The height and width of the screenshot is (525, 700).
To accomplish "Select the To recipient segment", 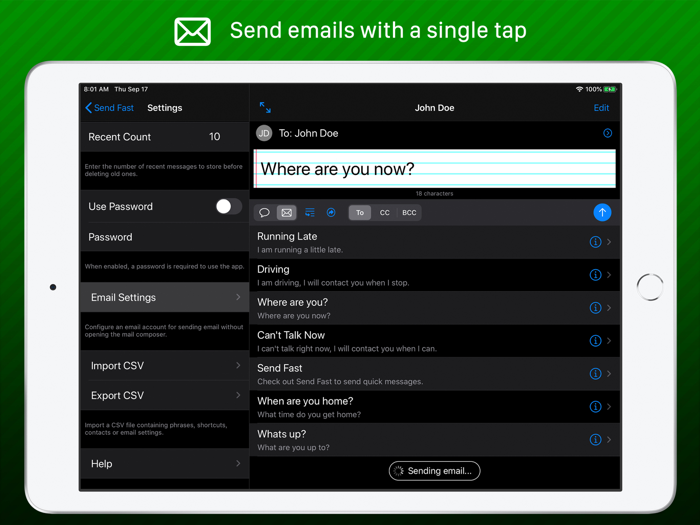I will tap(360, 212).
